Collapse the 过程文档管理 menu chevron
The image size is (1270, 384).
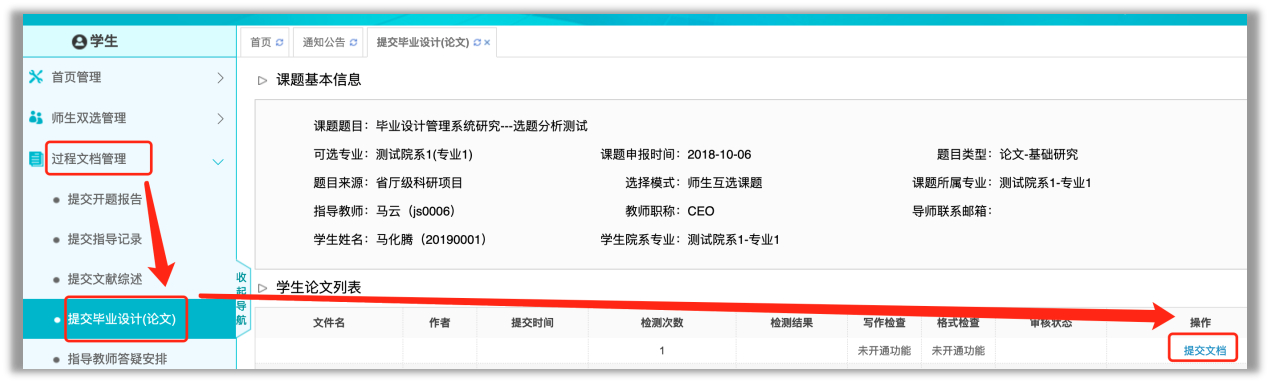[219, 160]
